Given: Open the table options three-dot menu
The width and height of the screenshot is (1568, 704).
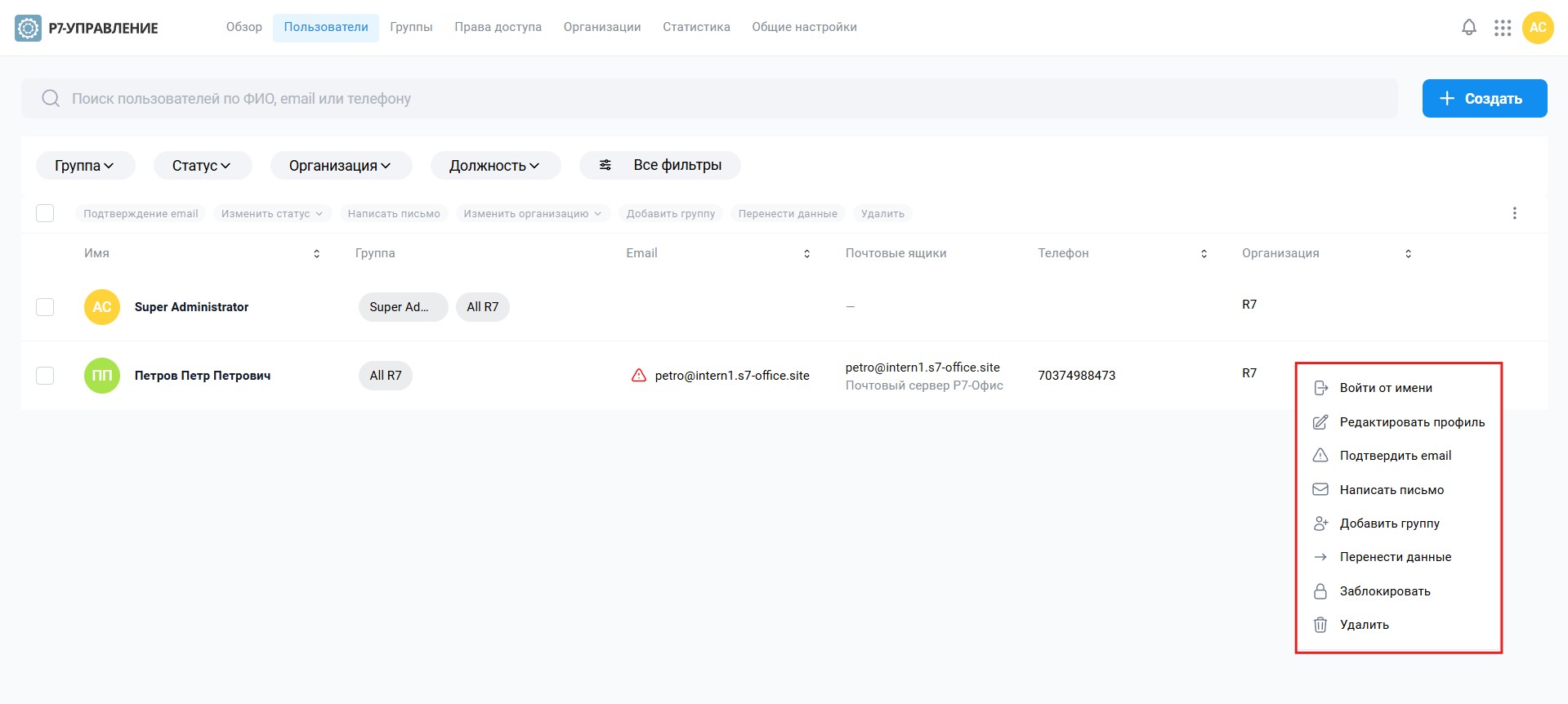Looking at the screenshot, I should point(1514,213).
